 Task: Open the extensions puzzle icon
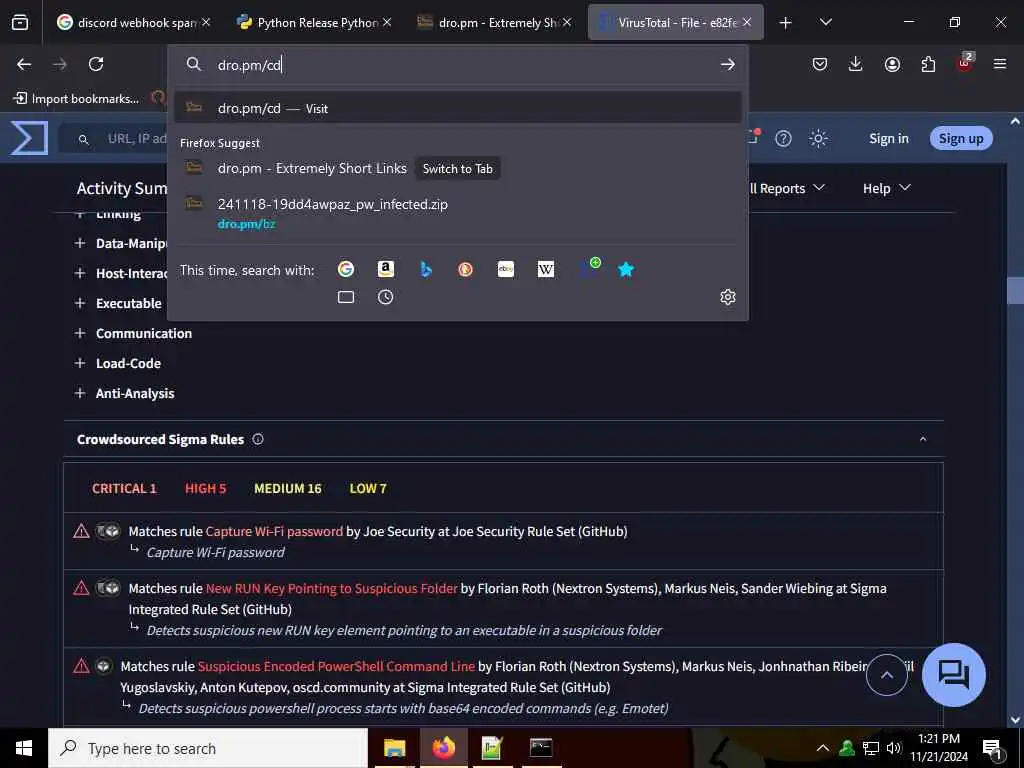[x=928, y=64]
